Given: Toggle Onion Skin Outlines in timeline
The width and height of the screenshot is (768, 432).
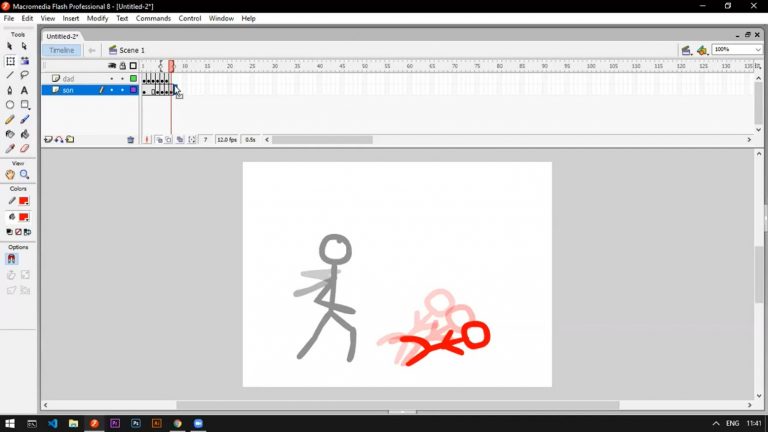Looking at the screenshot, I should [x=168, y=140].
